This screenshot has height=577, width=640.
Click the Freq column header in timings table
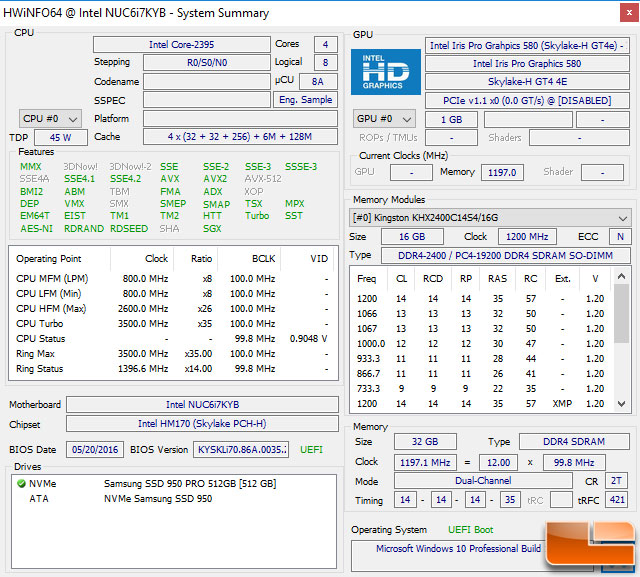point(367,279)
